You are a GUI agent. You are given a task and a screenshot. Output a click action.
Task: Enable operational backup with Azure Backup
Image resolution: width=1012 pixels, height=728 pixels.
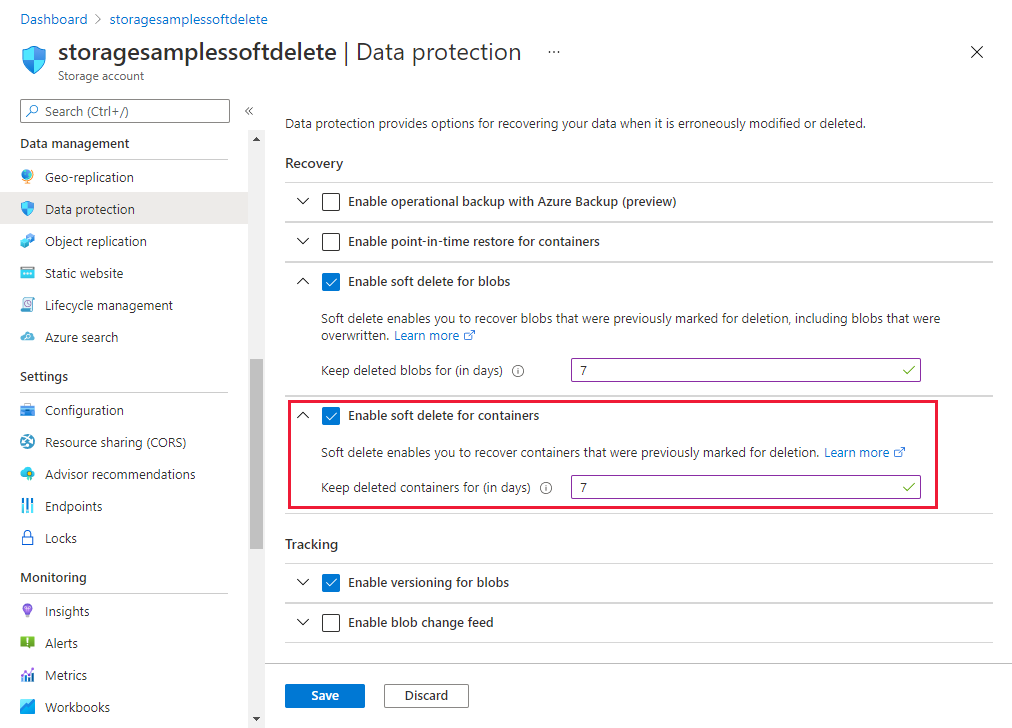[x=331, y=201]
